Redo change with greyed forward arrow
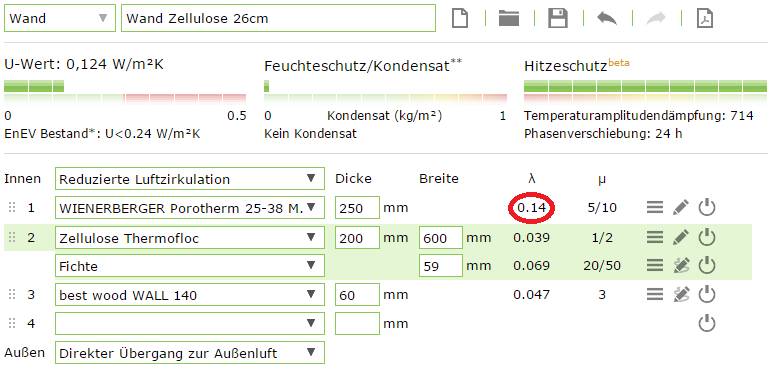The height and width of the screenshot is (392, 782). [x=656, y=18]
